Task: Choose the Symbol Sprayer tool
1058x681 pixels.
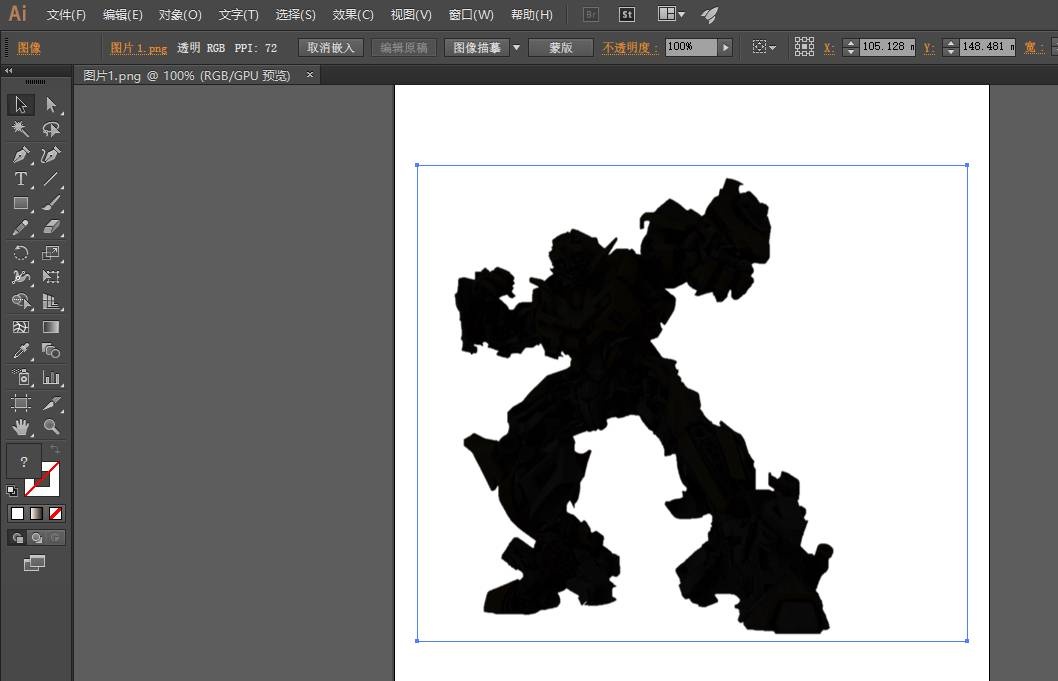Action: 21,377
